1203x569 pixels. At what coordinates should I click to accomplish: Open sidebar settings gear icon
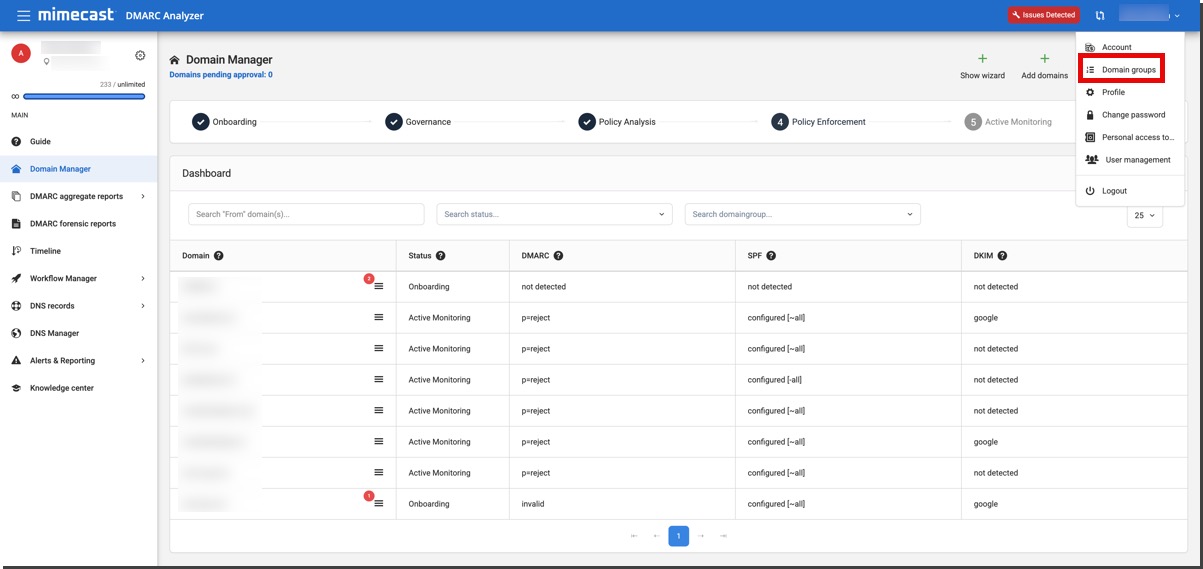(140, 56)
